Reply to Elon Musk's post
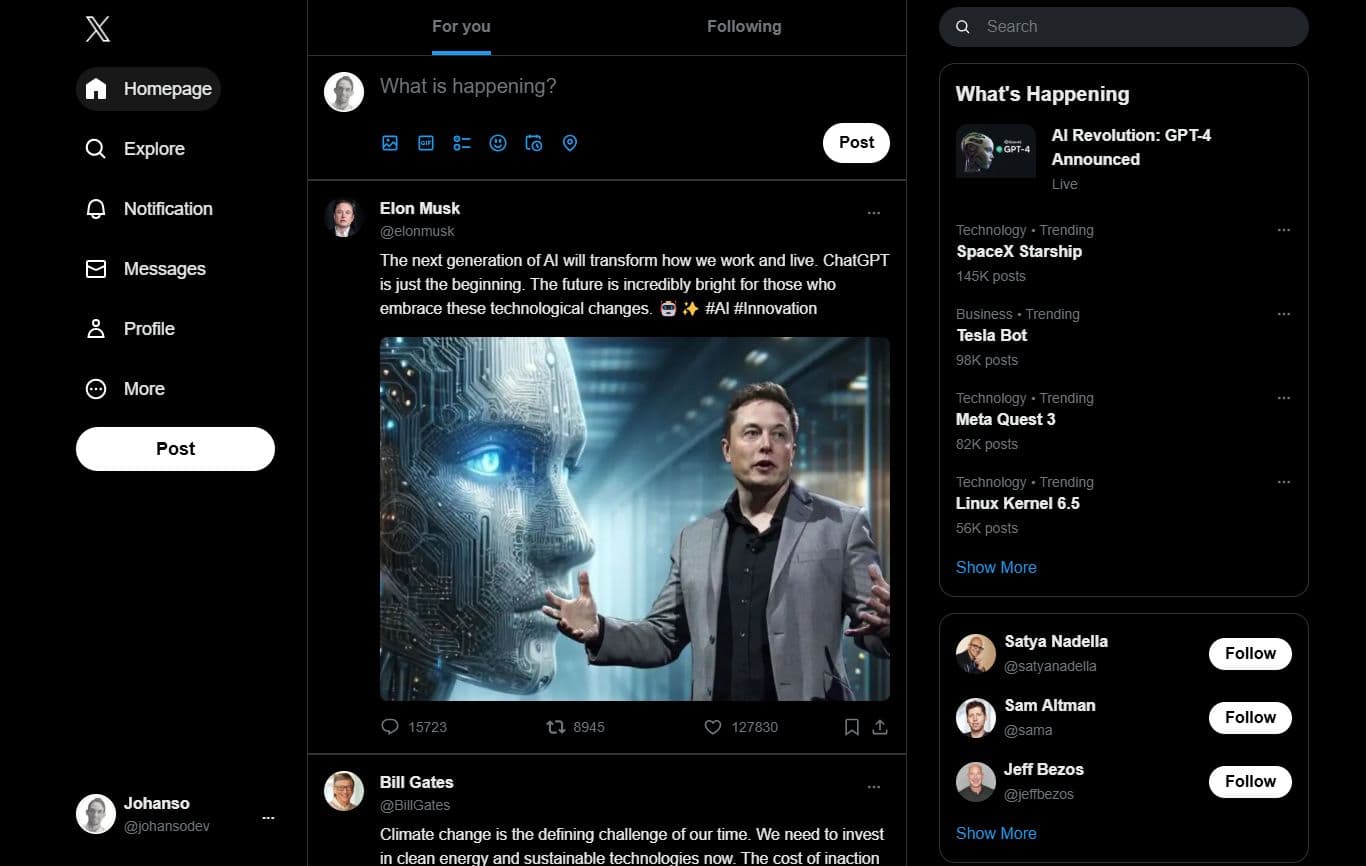The width and height of the screenshot is (1366, 866). (x=390, y=727)
